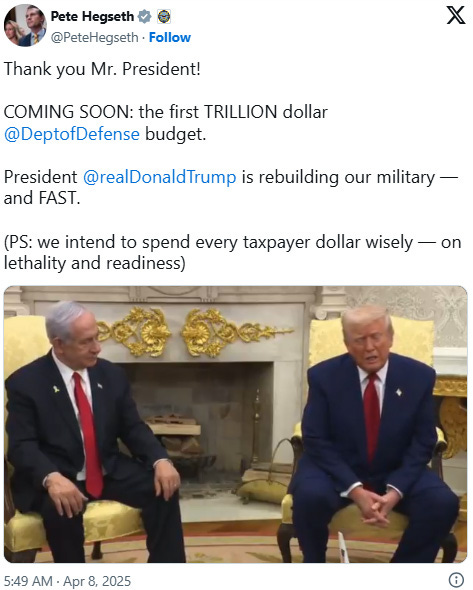Open the @DeptofDefense mention

72,134
